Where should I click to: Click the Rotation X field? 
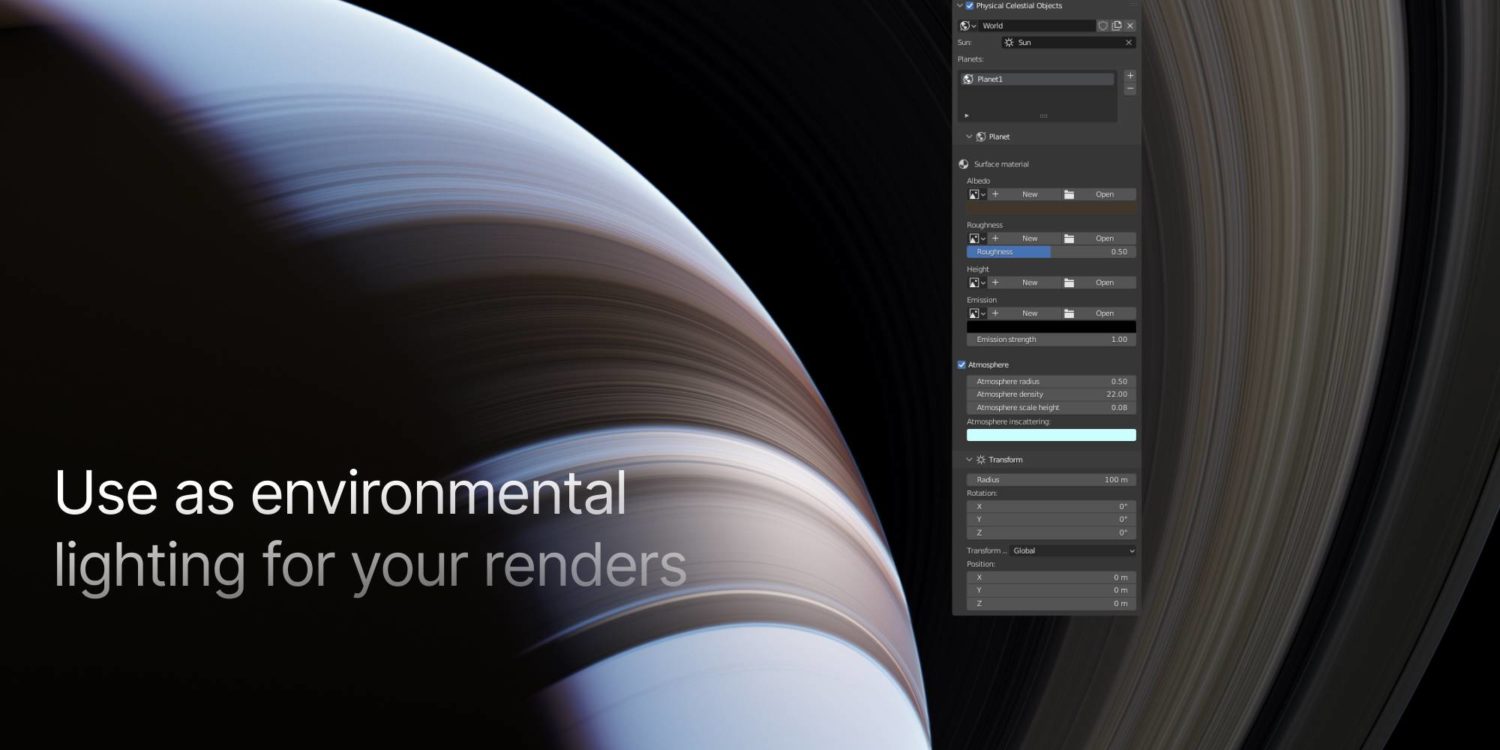click(x=1051, y=506)
